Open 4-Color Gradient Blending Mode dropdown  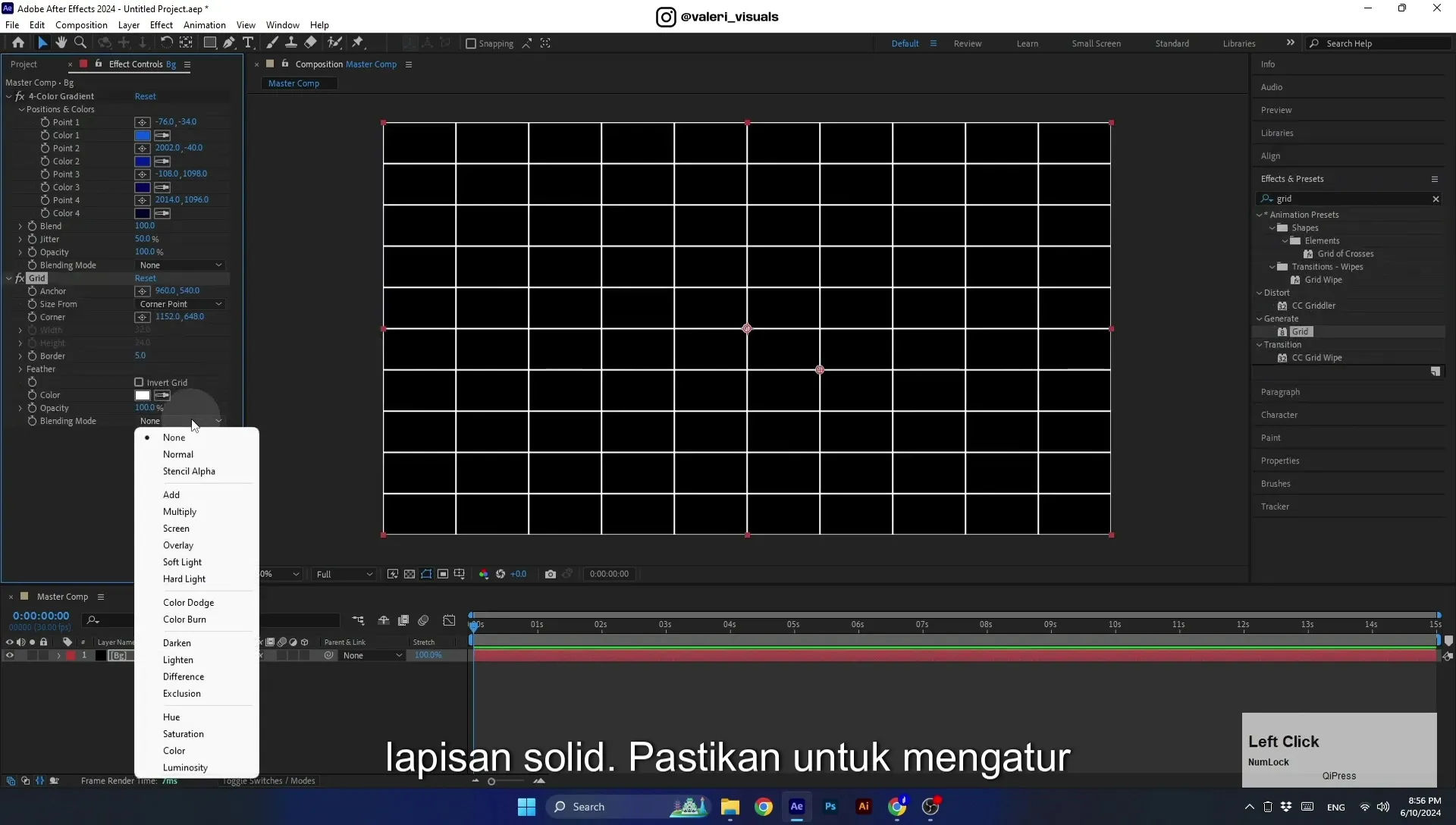(x=180, y=265)
